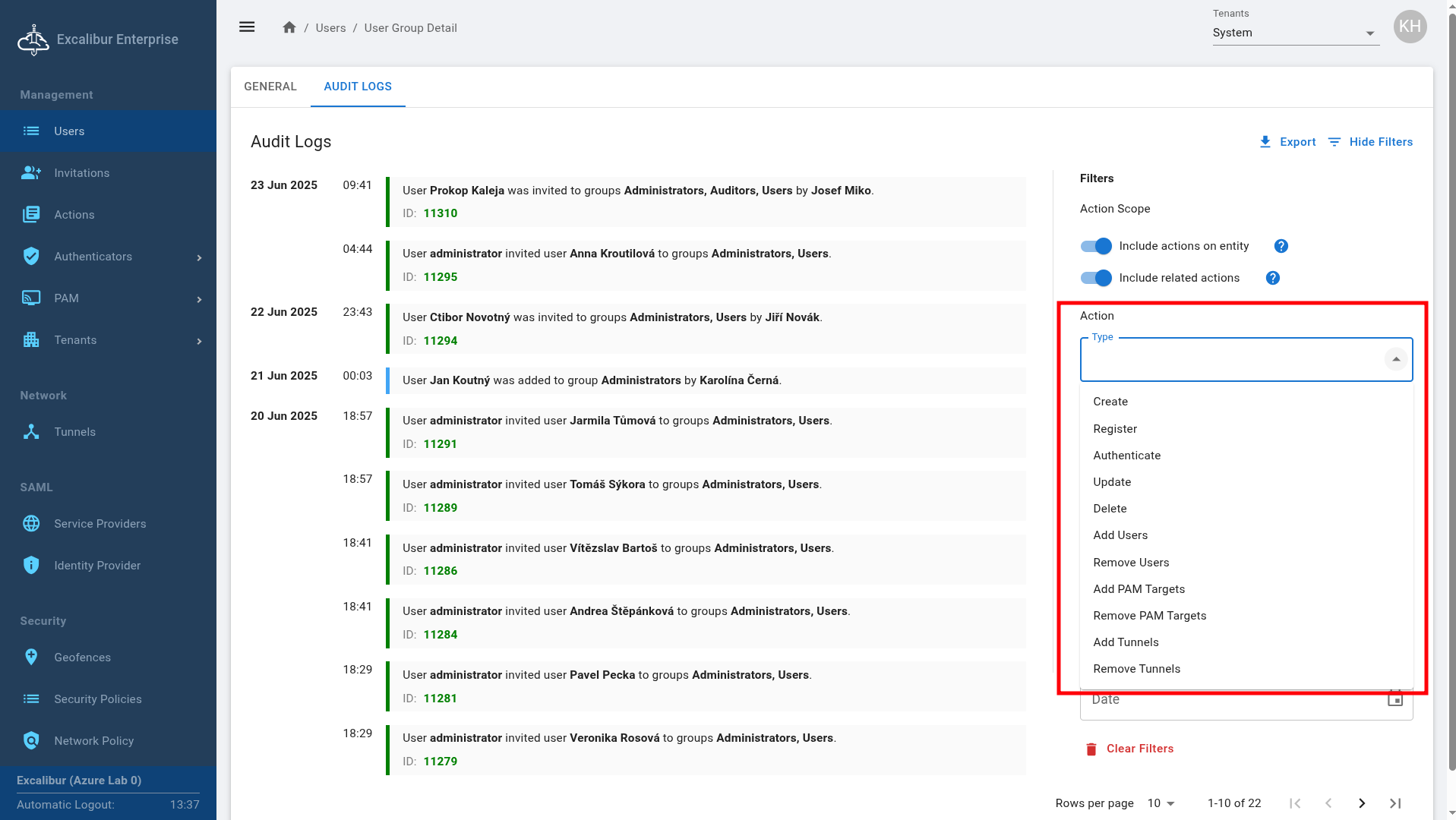The image size is (1456, 820).
Task: Click the hamburger menu icon
Action: [x=247, y=27]
